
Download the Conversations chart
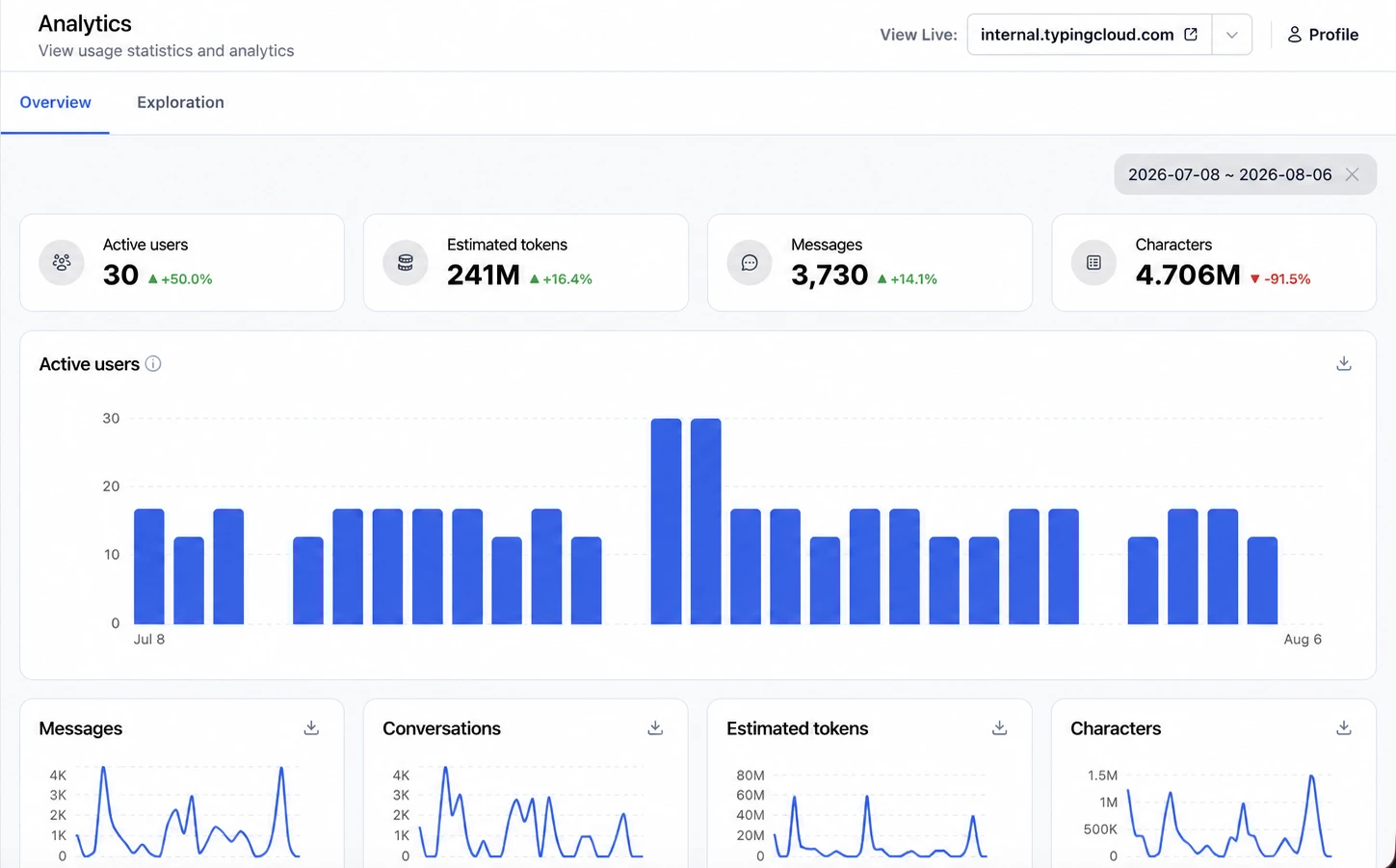[655, 727]
